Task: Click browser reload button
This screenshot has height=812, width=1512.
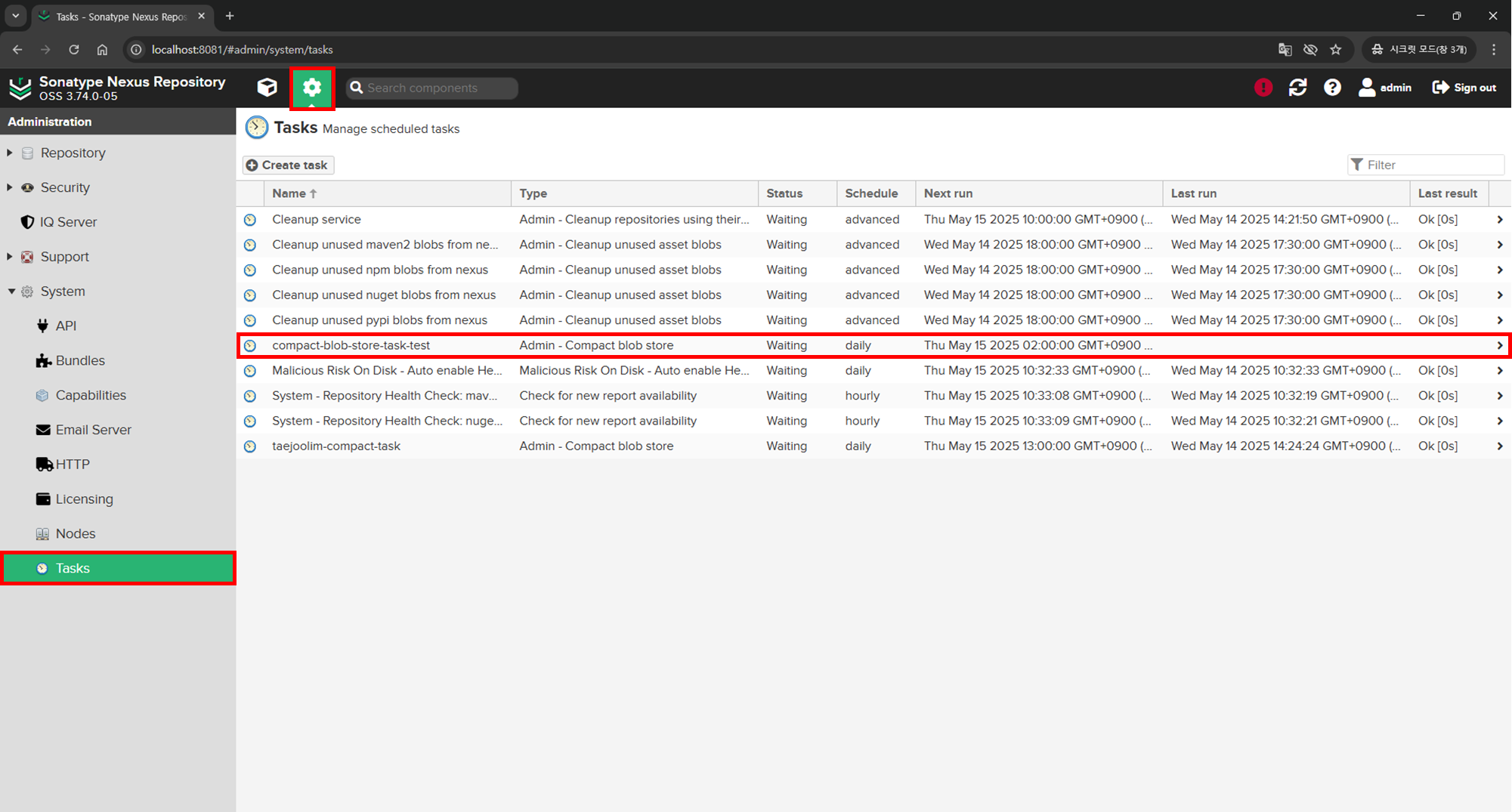Action: [74, 50]
